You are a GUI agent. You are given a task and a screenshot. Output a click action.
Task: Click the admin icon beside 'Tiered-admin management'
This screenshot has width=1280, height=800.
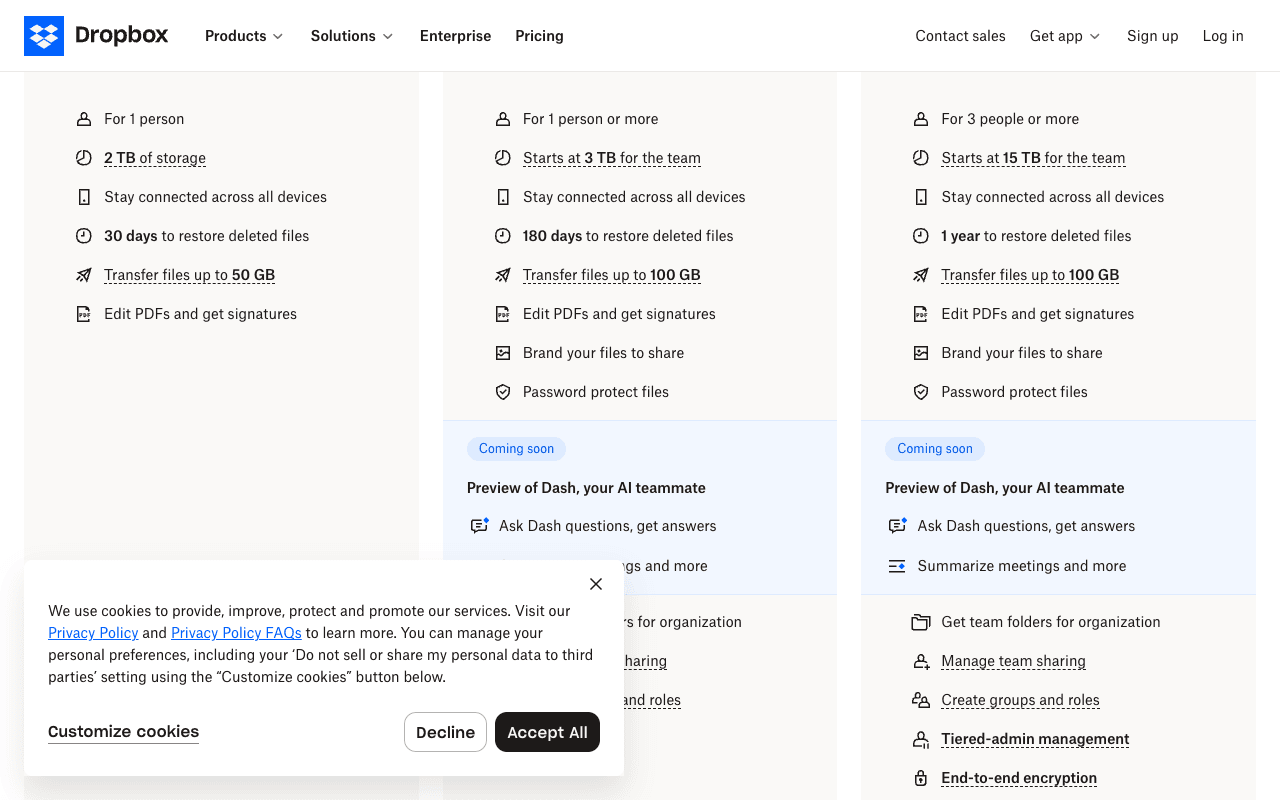(921, 739)
